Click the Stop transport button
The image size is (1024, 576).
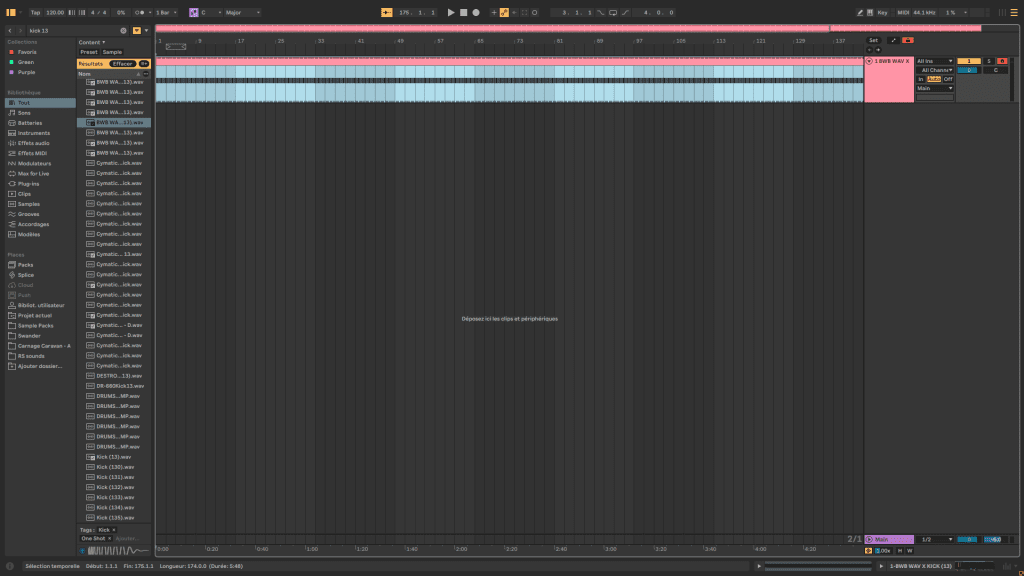(463, 12)
